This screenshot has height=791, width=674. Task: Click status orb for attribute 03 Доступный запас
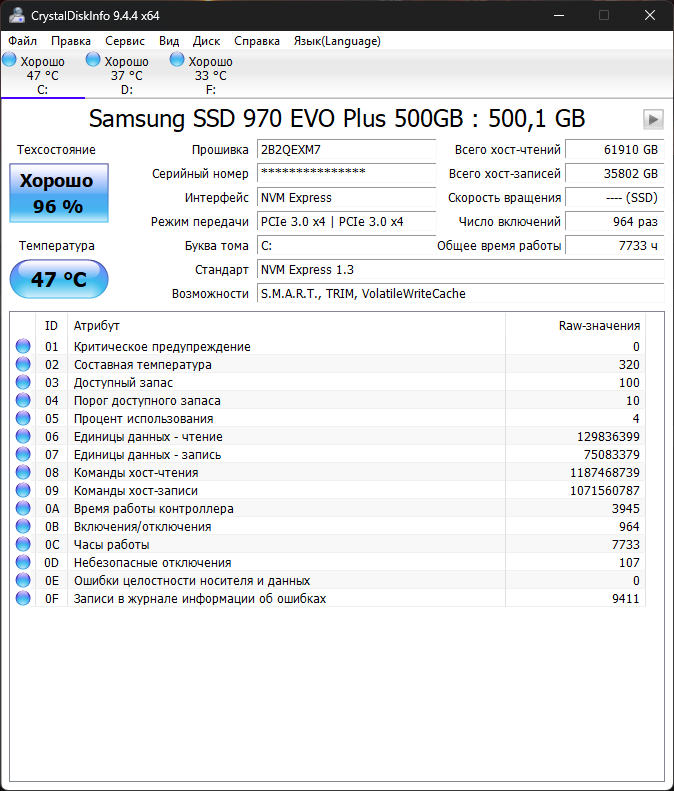(23, 382)
